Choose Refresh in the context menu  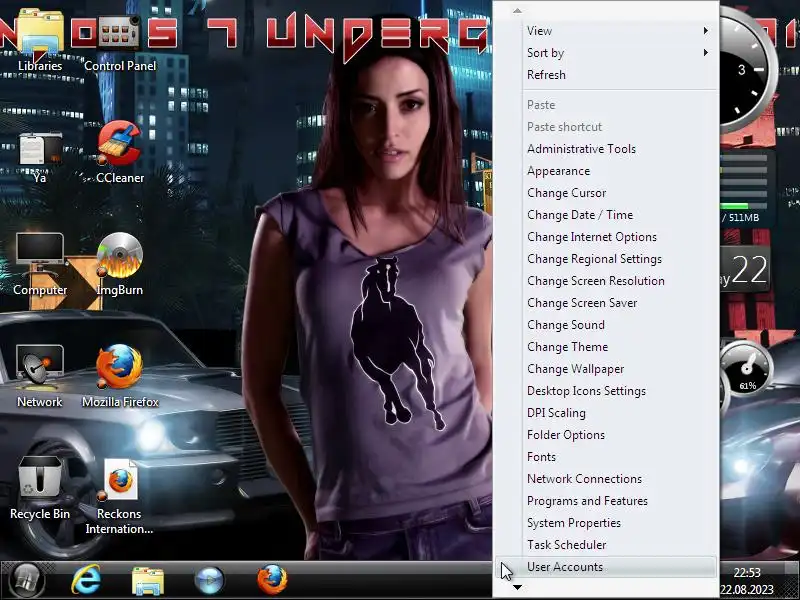tap(619, 74)
